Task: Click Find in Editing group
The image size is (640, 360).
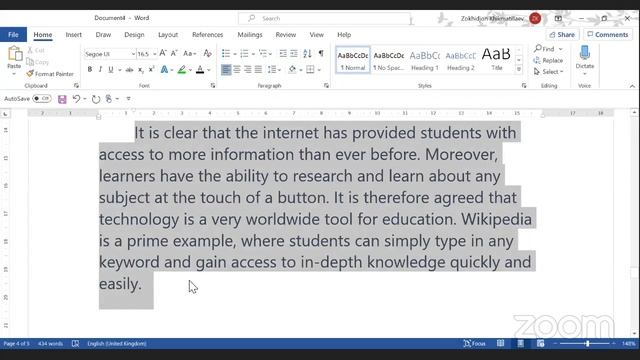Action: click(x=549, y=49)
